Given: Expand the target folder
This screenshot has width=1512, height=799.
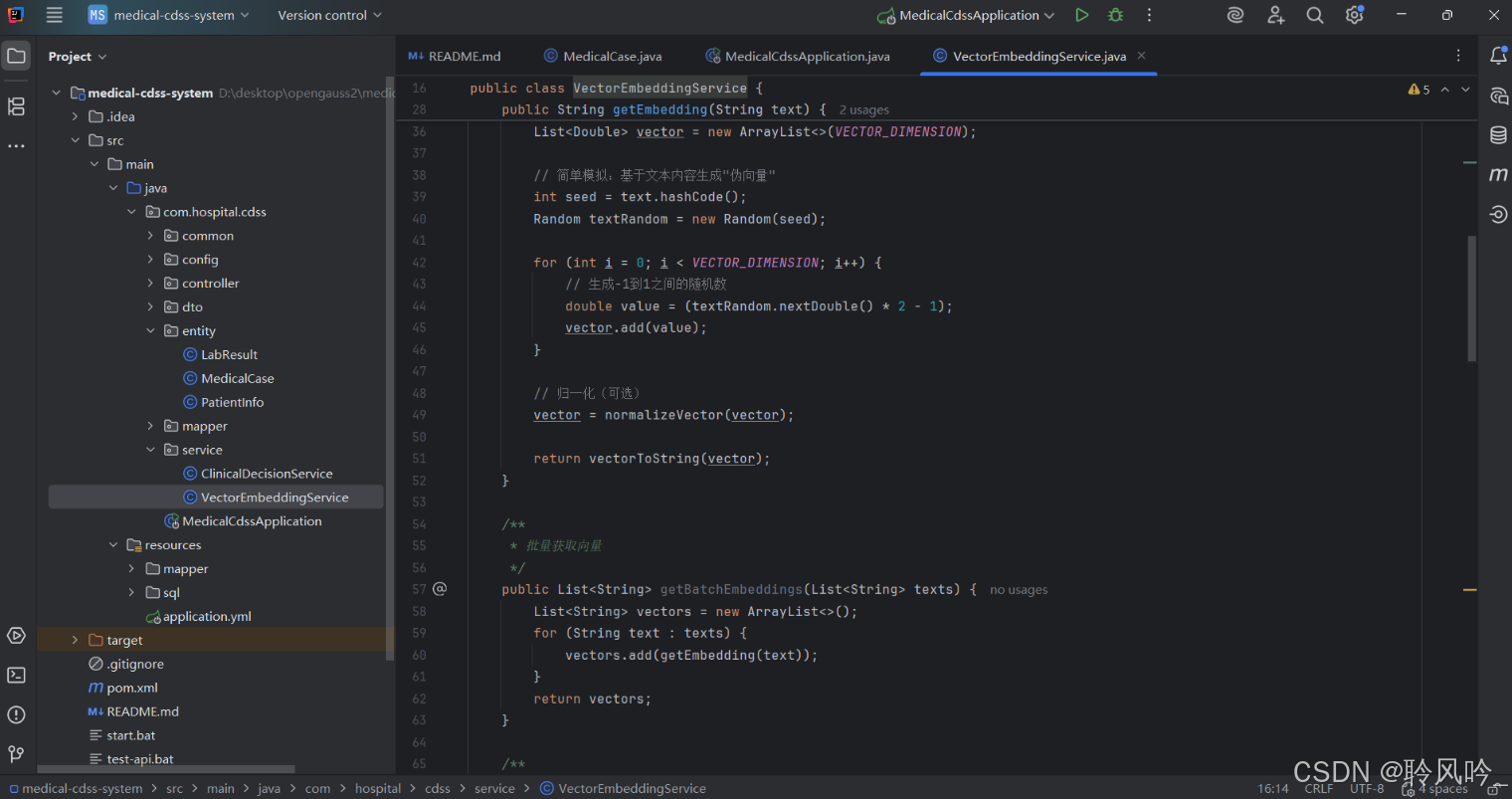Looking at the screenshot, I should pos(75,641).
